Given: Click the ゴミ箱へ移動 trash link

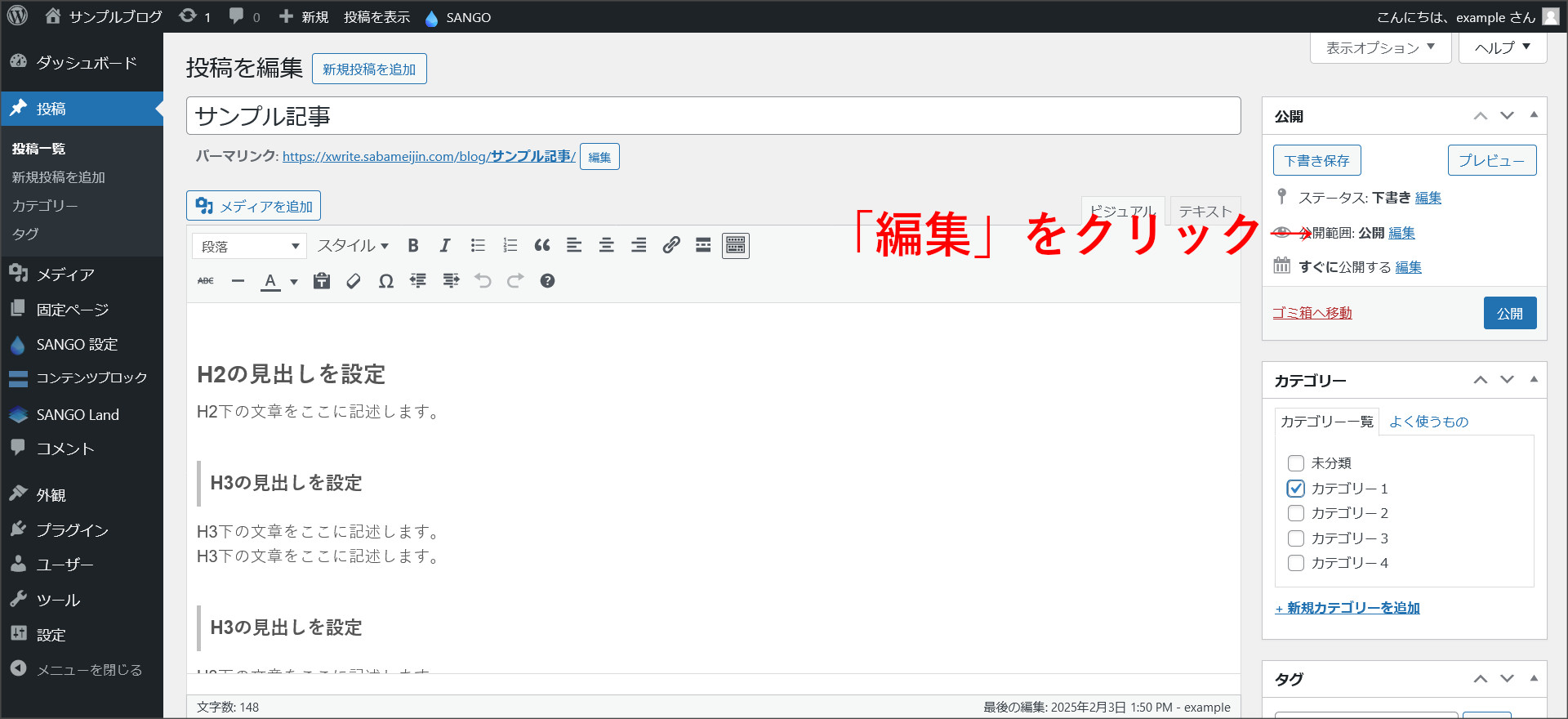Looking at the screenshot, I should pyautogui.click(x=1312, y=313).
